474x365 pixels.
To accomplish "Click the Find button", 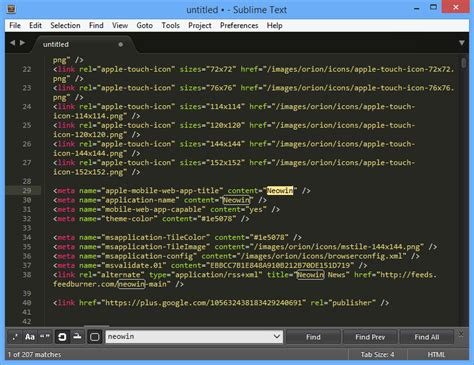I will [x=313, y=337].
